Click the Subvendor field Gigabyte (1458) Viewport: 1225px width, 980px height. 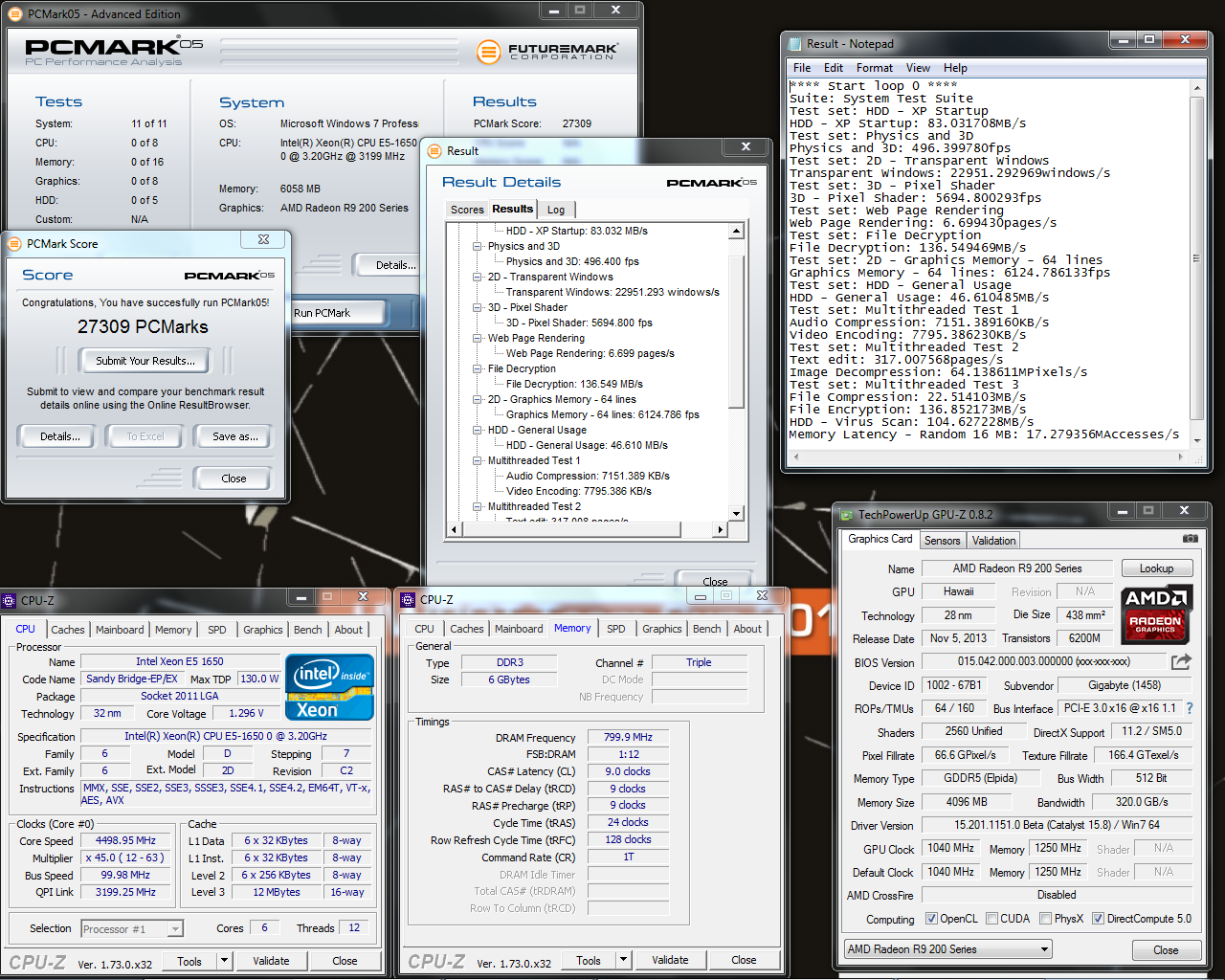(1125, 685)
